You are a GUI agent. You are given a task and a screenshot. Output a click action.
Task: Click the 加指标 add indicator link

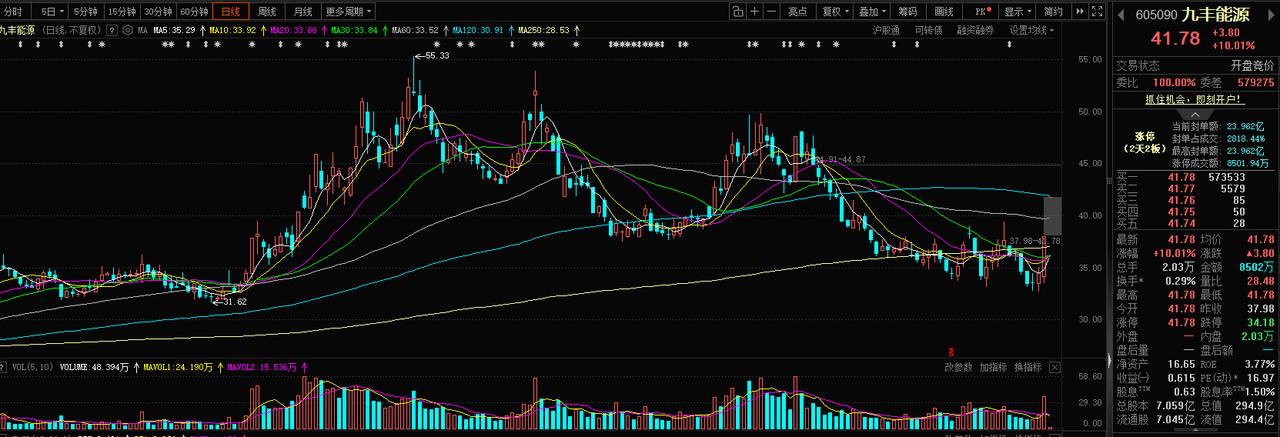[x=993, y=367]
